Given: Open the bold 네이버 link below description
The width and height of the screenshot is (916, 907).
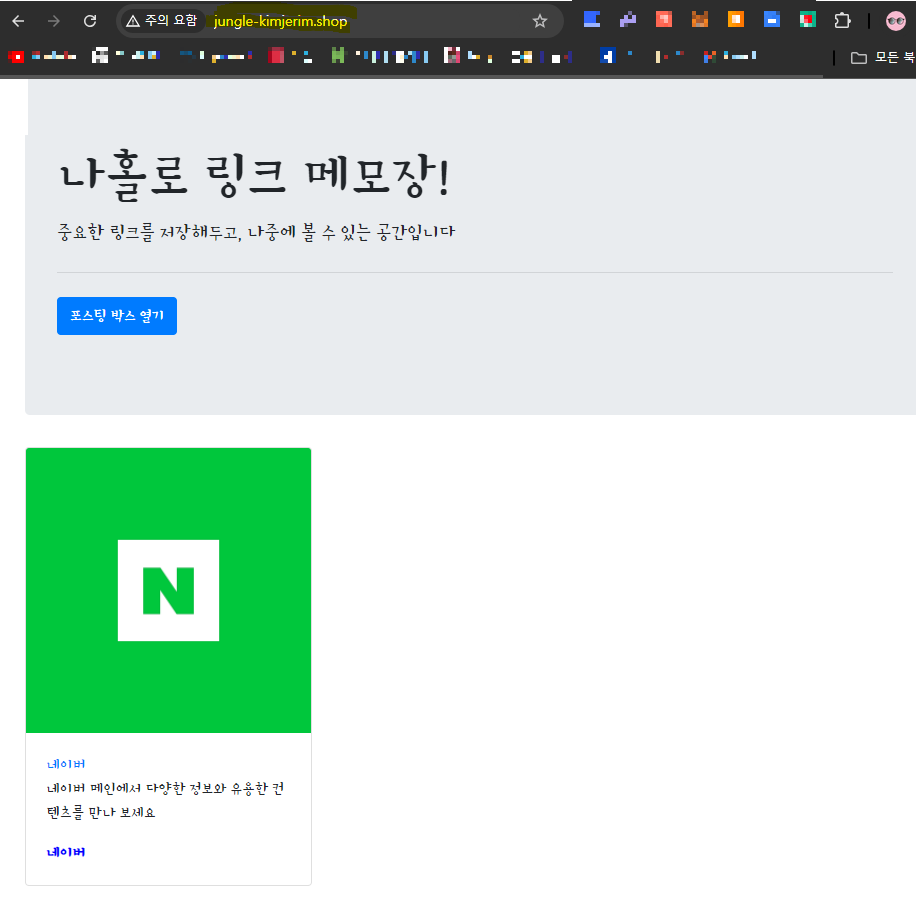Looking at the screenshot, I should [66, 852].
